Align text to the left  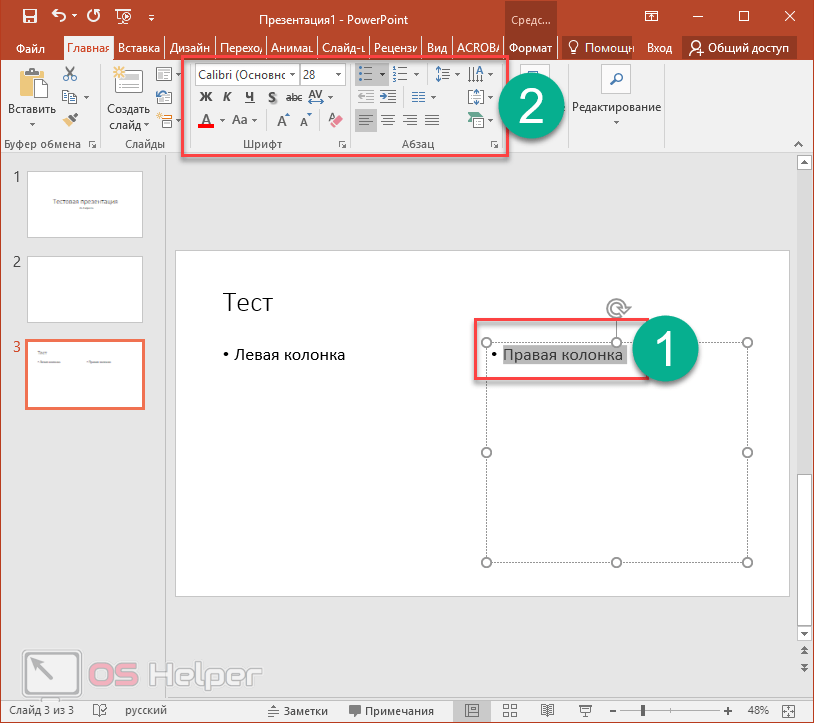(x=365, y=120)
